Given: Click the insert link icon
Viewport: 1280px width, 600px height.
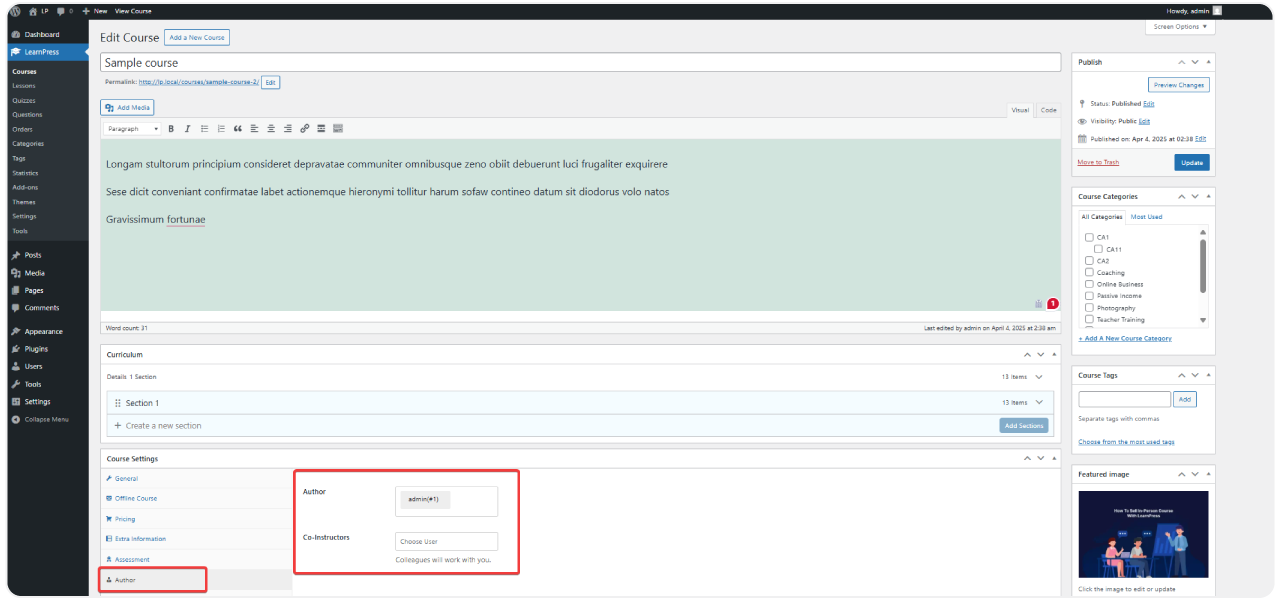Looking at the screenshot, I should pyautogui.click(x=305, y=129).
